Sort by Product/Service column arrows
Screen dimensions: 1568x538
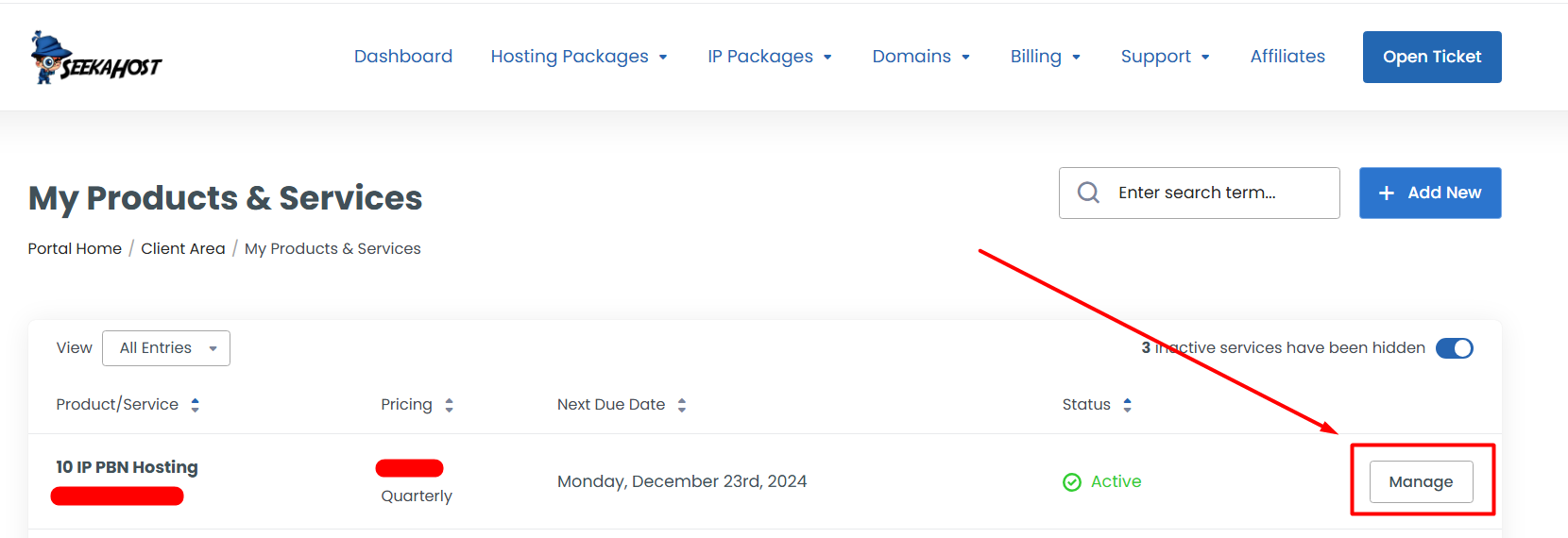(x=195, y=405)
